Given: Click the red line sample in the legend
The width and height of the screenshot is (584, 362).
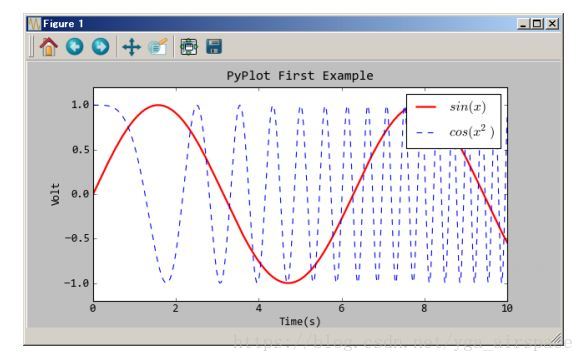Looking at the screenshot, I should pyautogui.click(x=426, y=107).
